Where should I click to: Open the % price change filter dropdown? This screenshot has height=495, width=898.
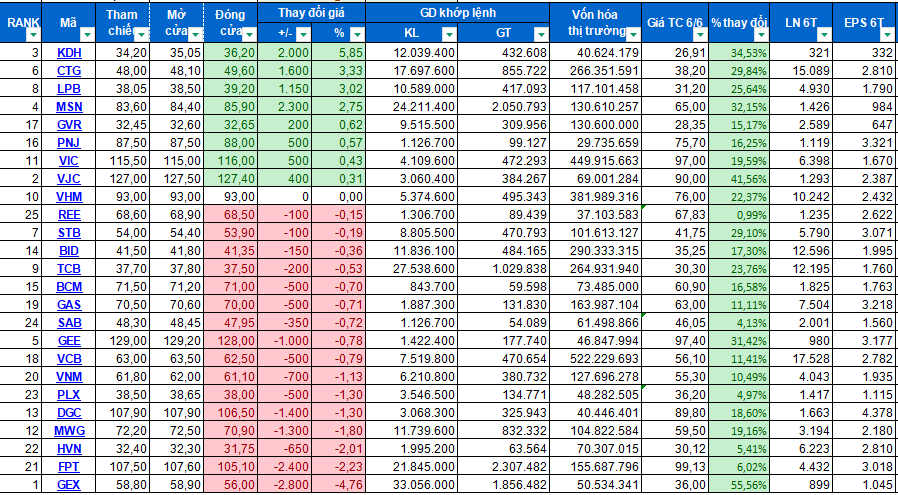(357, 35)
